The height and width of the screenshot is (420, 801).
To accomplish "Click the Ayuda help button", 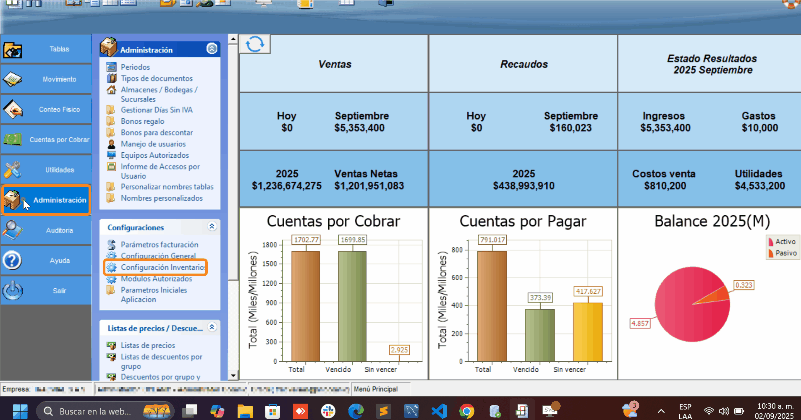I will click(46, 260).
